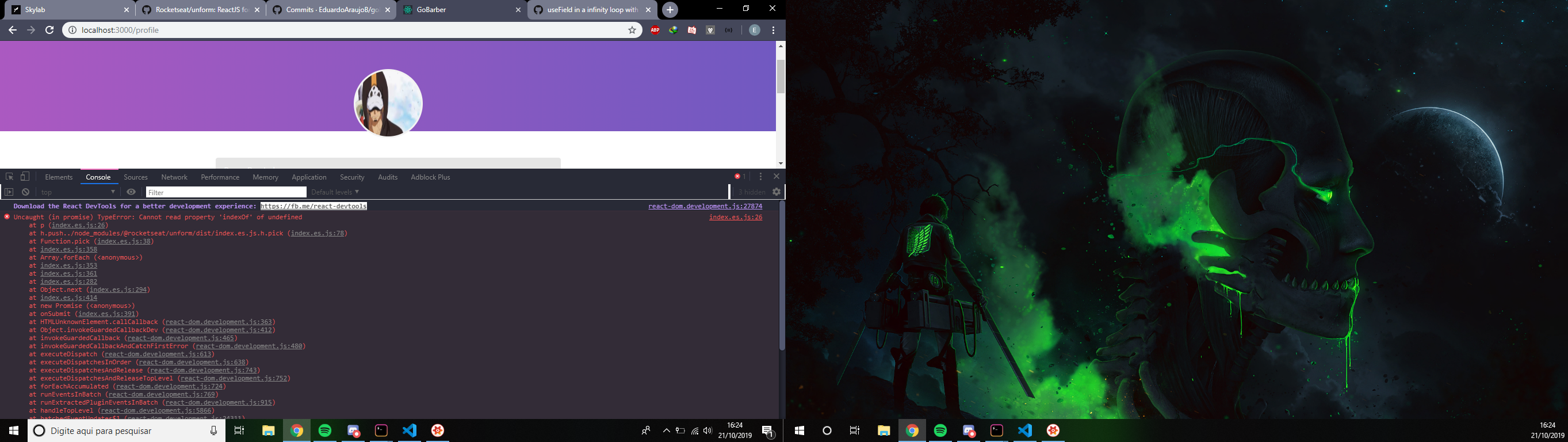Open react-dom.development.js:27874 source link
This screenshot has height=442, width=1568.
point(705,206)
